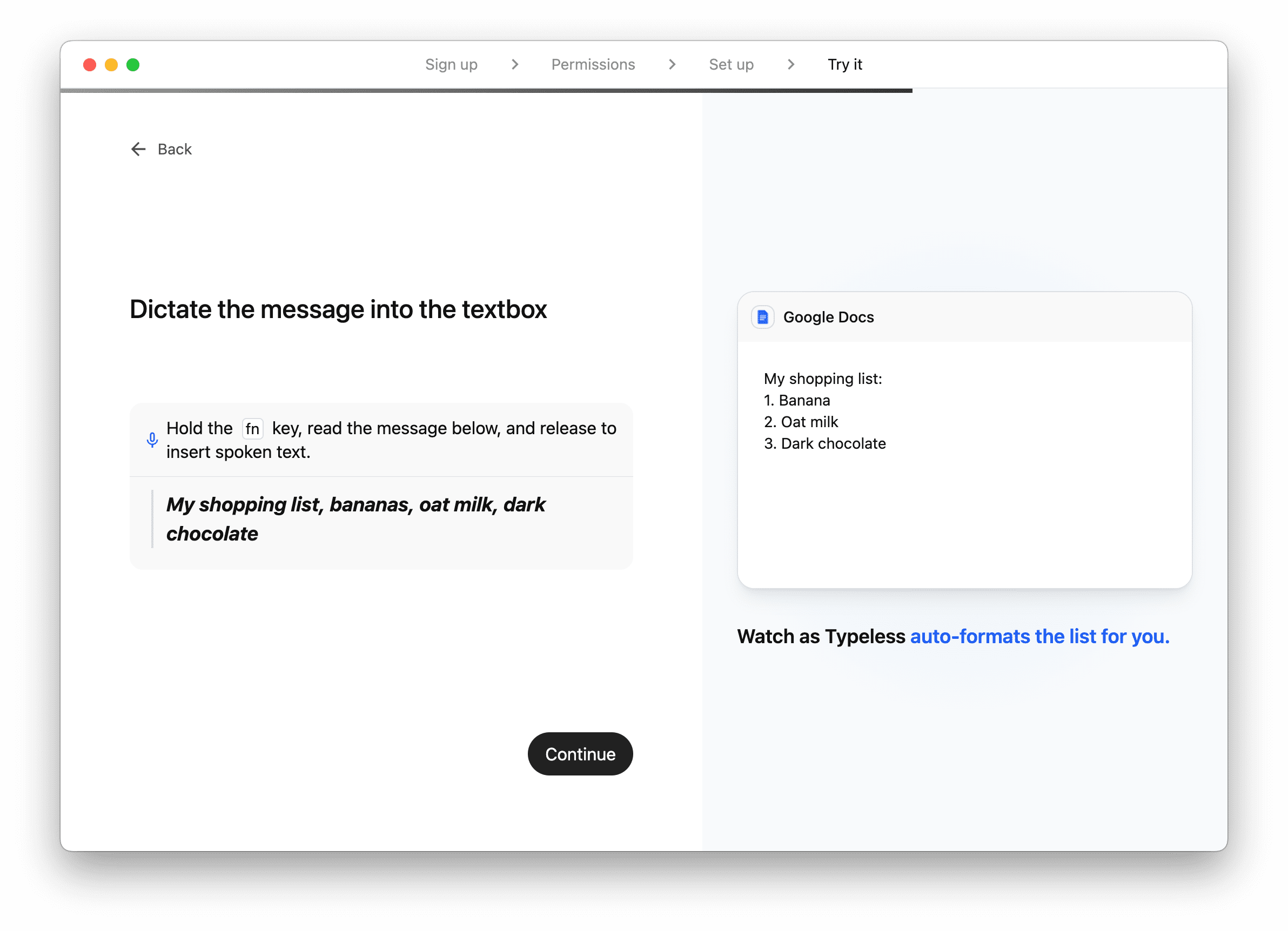Go to the Sign up step
The height and width of the screenshot is (931, 1288).
click(451, 65)
